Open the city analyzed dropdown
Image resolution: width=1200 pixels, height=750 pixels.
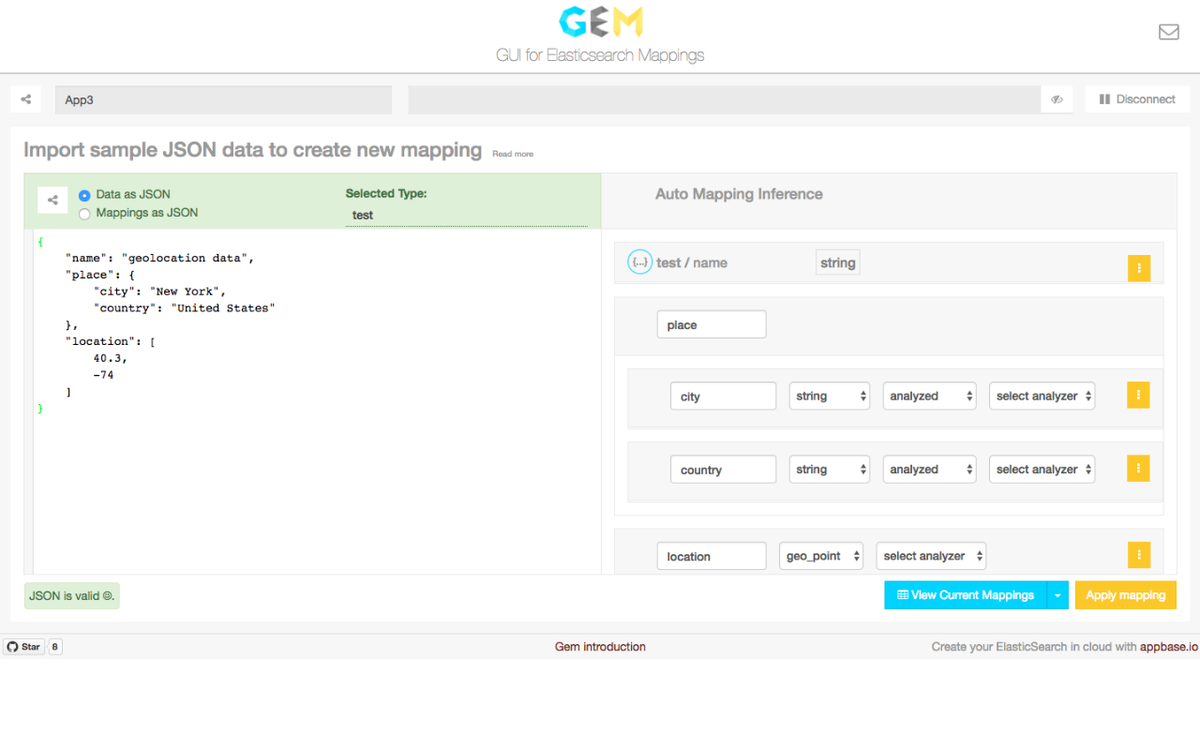929,396
